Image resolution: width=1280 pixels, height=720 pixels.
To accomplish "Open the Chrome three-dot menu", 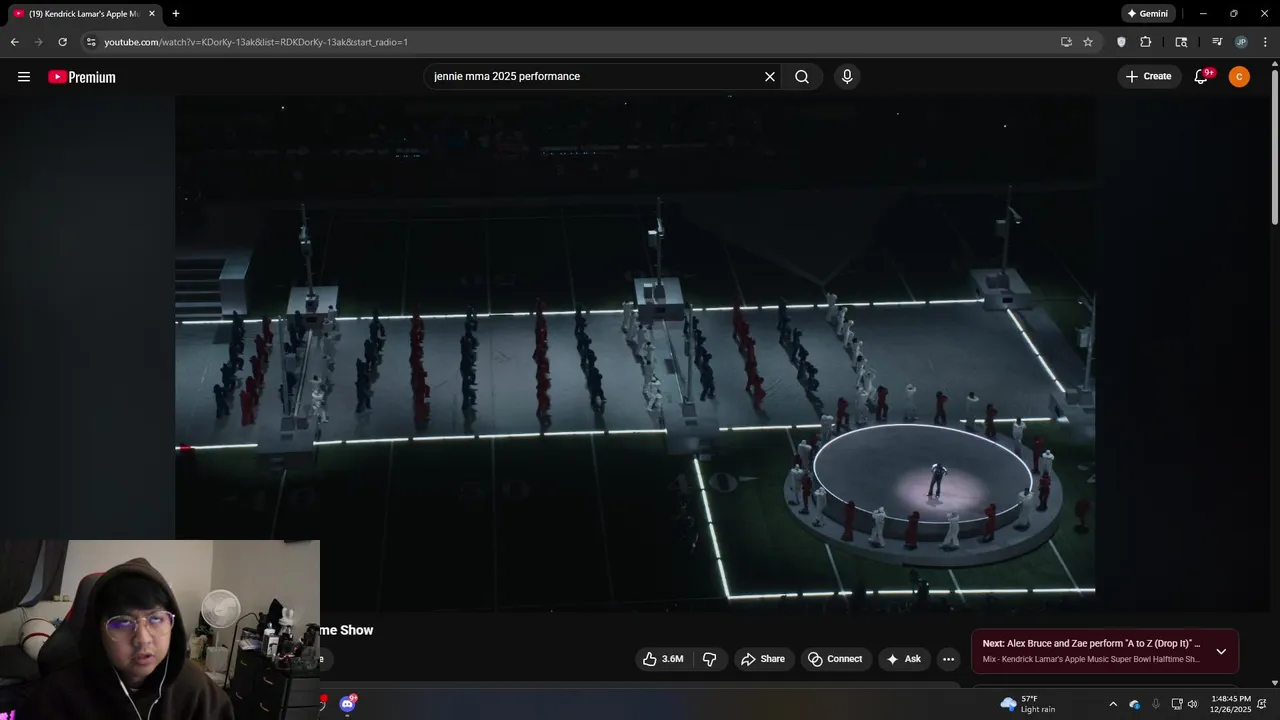I will pos(1266,42).
